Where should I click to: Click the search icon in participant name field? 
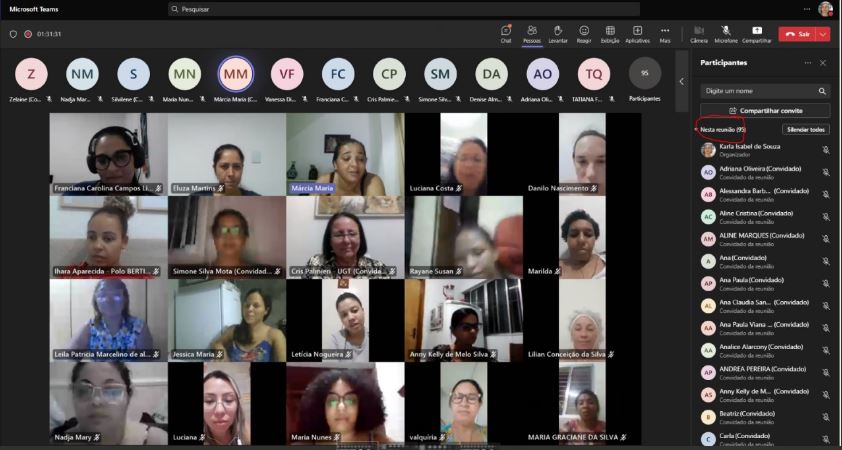[x=823, y=91]
